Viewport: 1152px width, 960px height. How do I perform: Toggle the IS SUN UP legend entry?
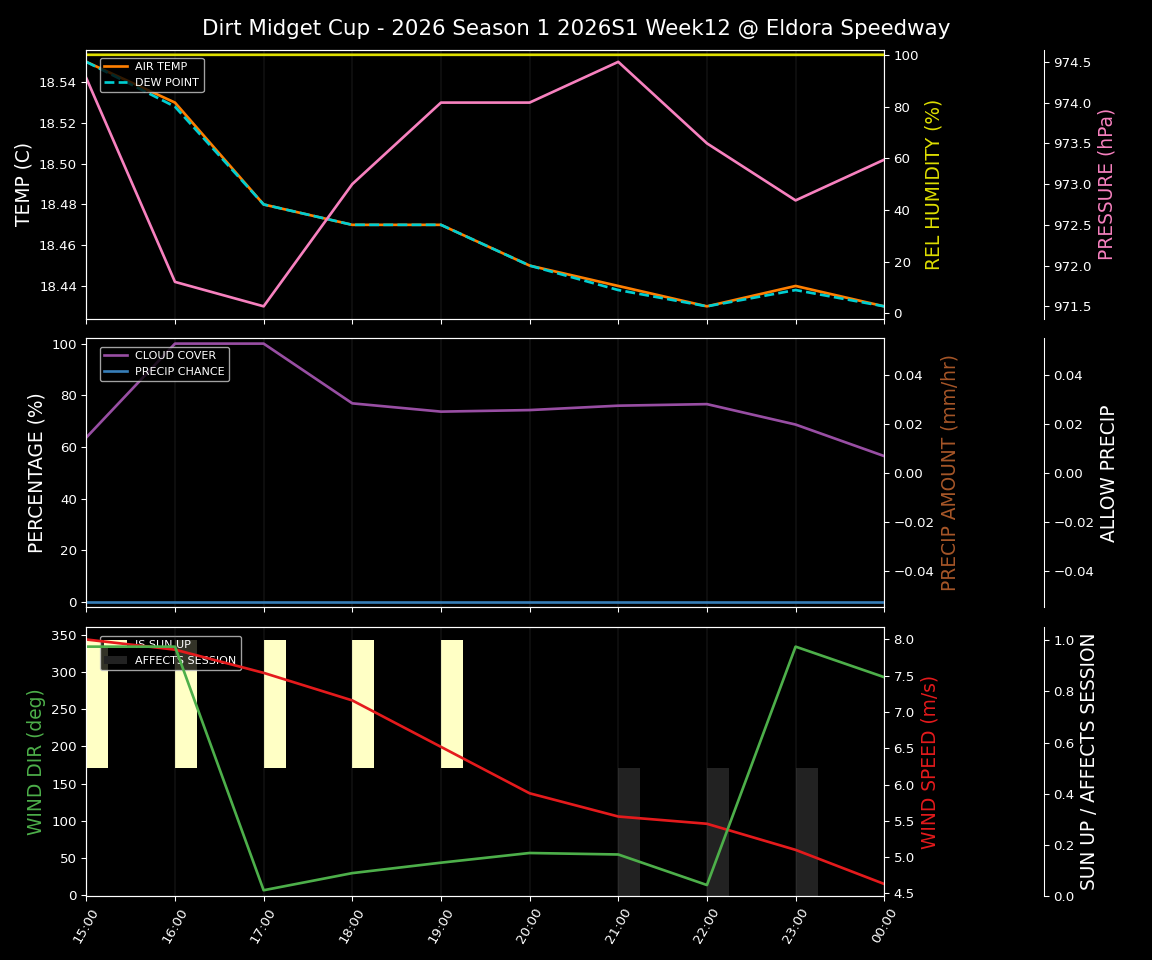(162, 644)
